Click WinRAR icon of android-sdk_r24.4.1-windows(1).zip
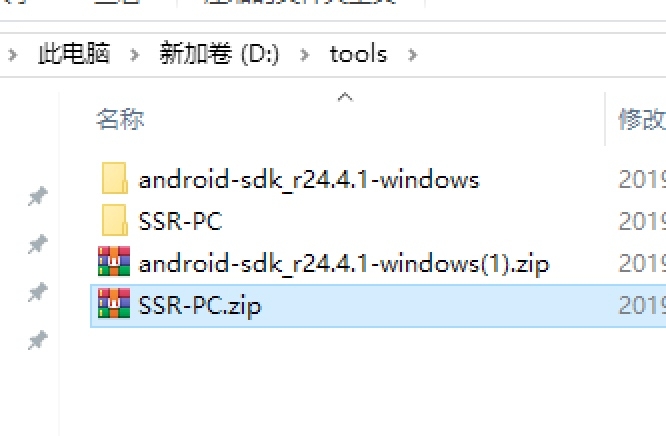The width and height of the screenshot is (666, 436). click(x=115, y=263)
